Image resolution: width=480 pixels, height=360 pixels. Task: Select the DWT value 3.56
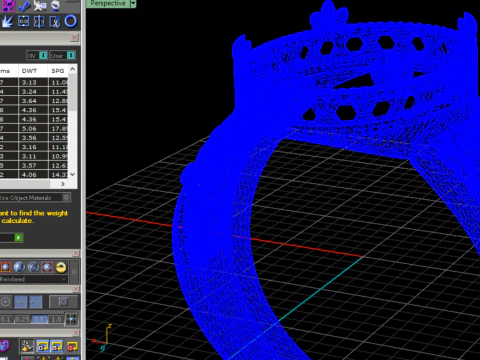pyautogui.click(x=29, y=138)
